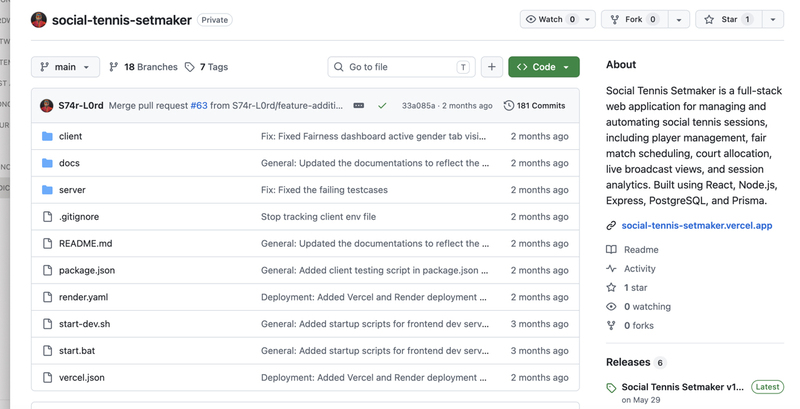The width and height of the screenshot is (800, 409).
Task: Click the history clock icon beside 181 Commits
Action: (x=508, y=106)
